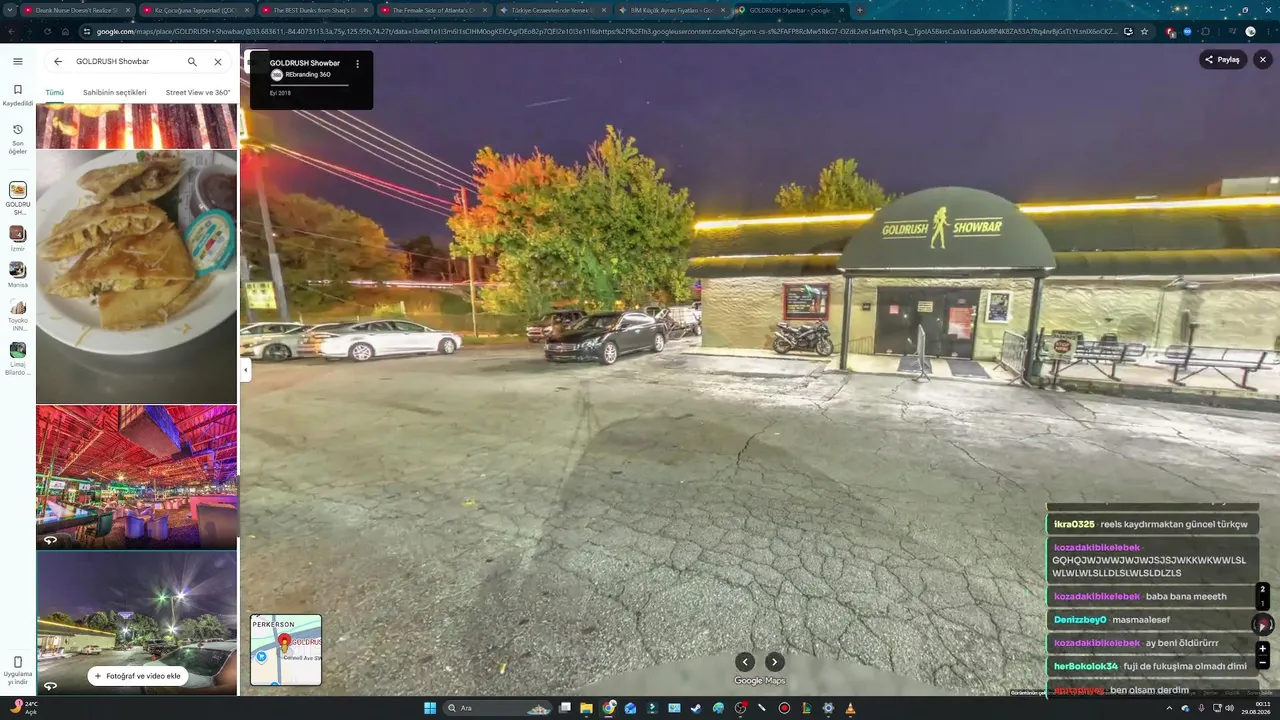This screenshot has height=720, width=1280.
Task: Switch to Street View ve 360° tab
Action: click(x=198, y=92)
